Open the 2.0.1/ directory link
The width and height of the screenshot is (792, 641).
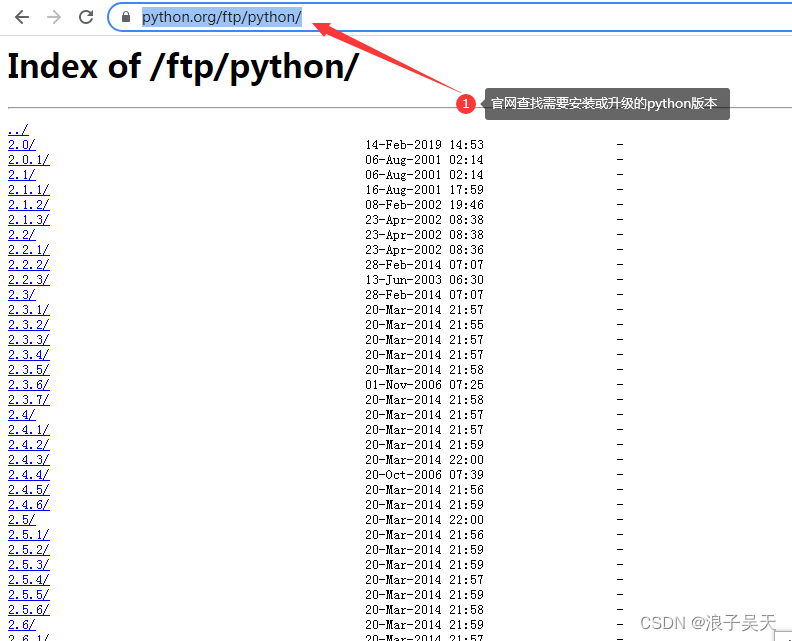point(29,160)
